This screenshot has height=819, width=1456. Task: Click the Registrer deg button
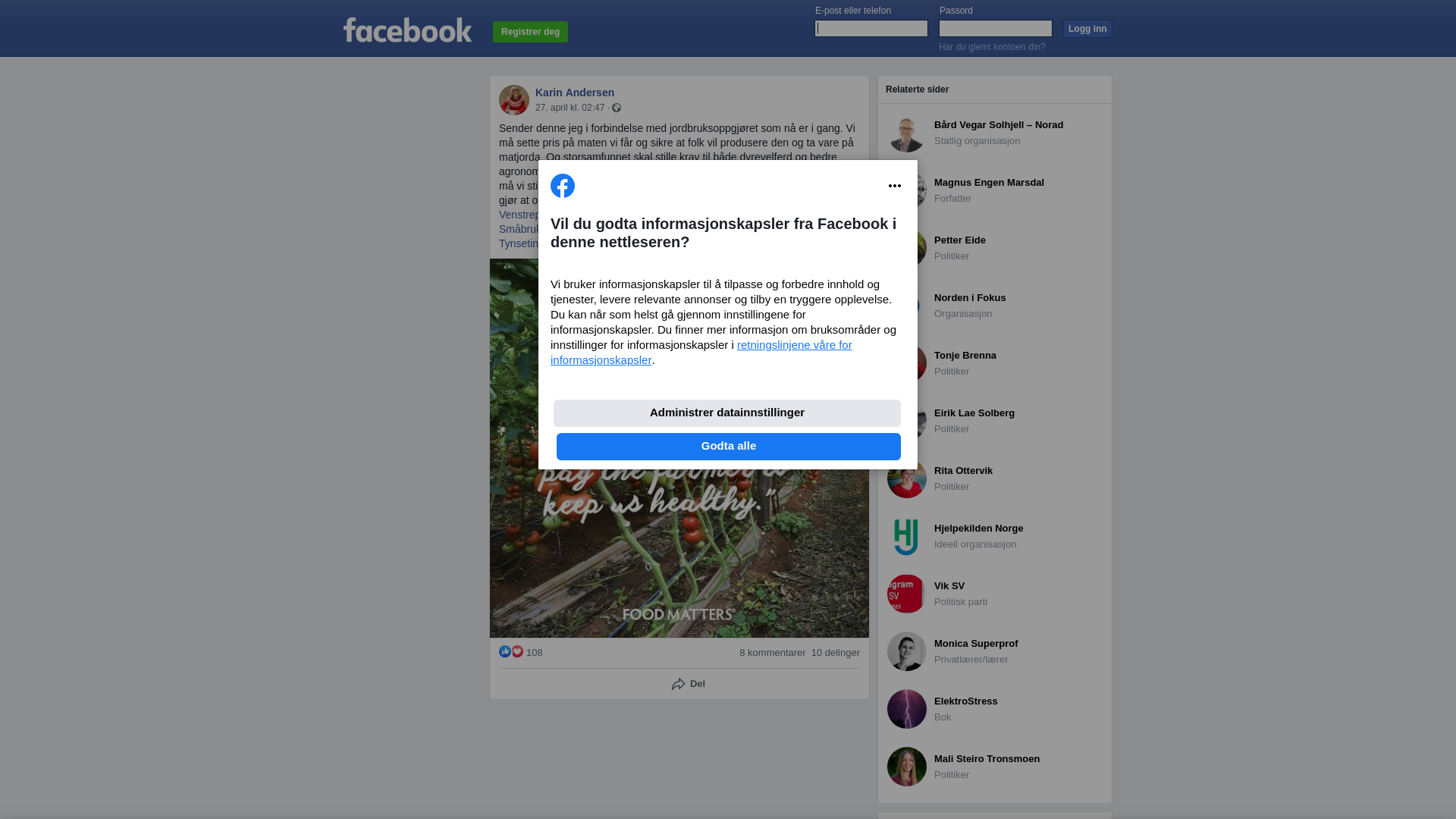pyautogui.click(x=530, y=32)
